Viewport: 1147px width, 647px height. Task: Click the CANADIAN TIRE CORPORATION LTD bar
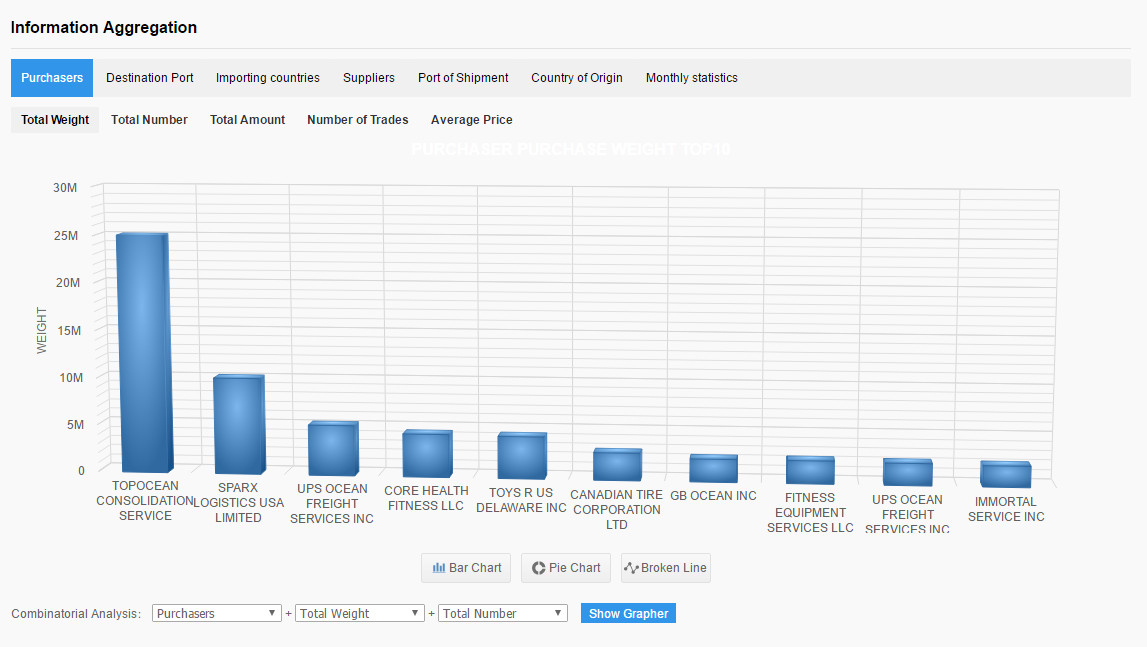(617, 465)
